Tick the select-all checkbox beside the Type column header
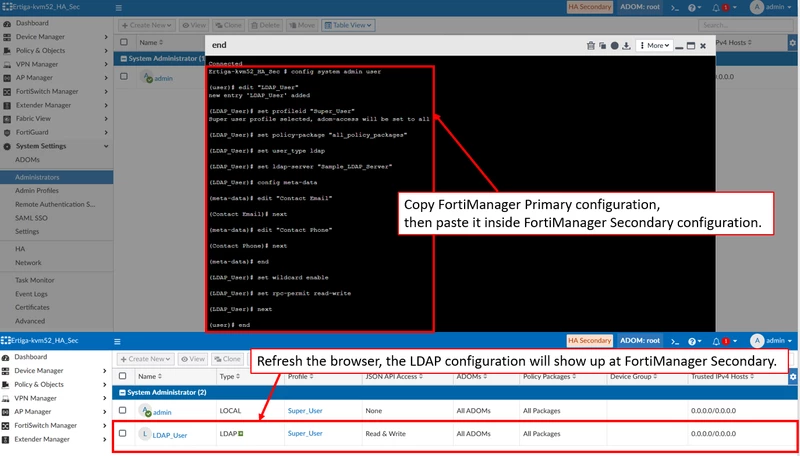The image size is (800, 456). pyautogui.click(x=122, y=376)
